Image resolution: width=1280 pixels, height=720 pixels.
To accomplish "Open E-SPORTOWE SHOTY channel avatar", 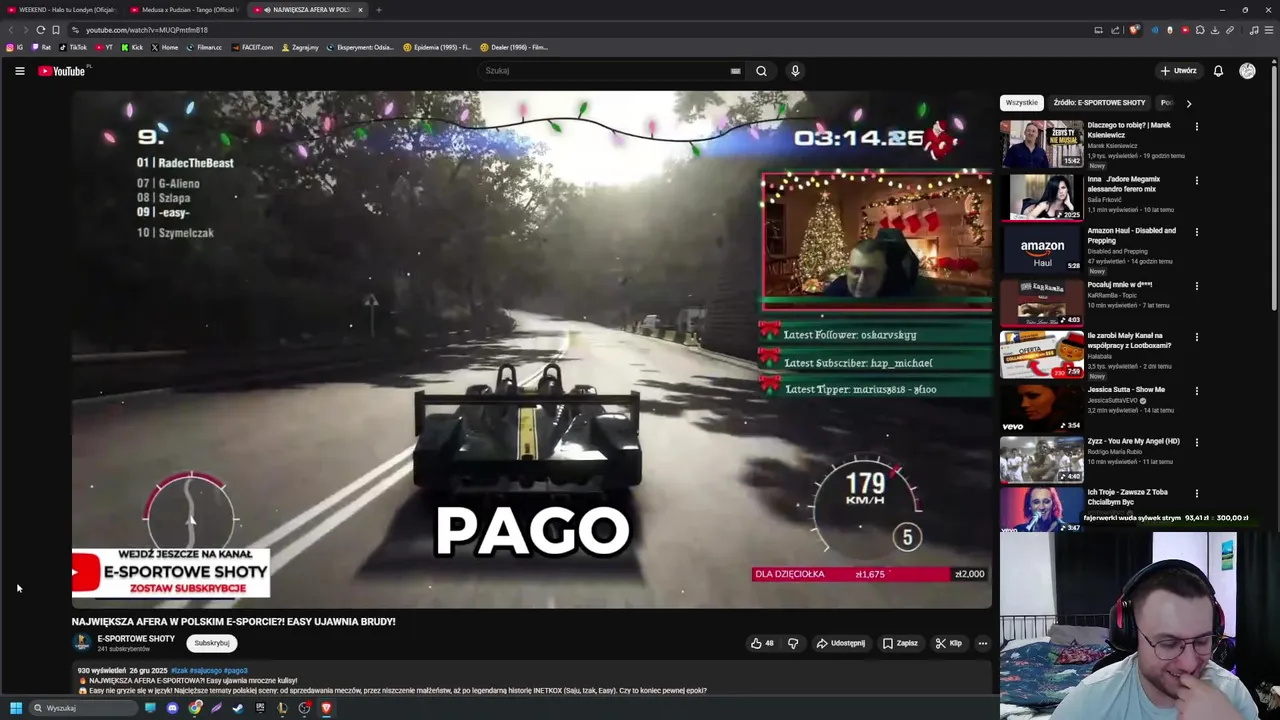I will (81, 643).
